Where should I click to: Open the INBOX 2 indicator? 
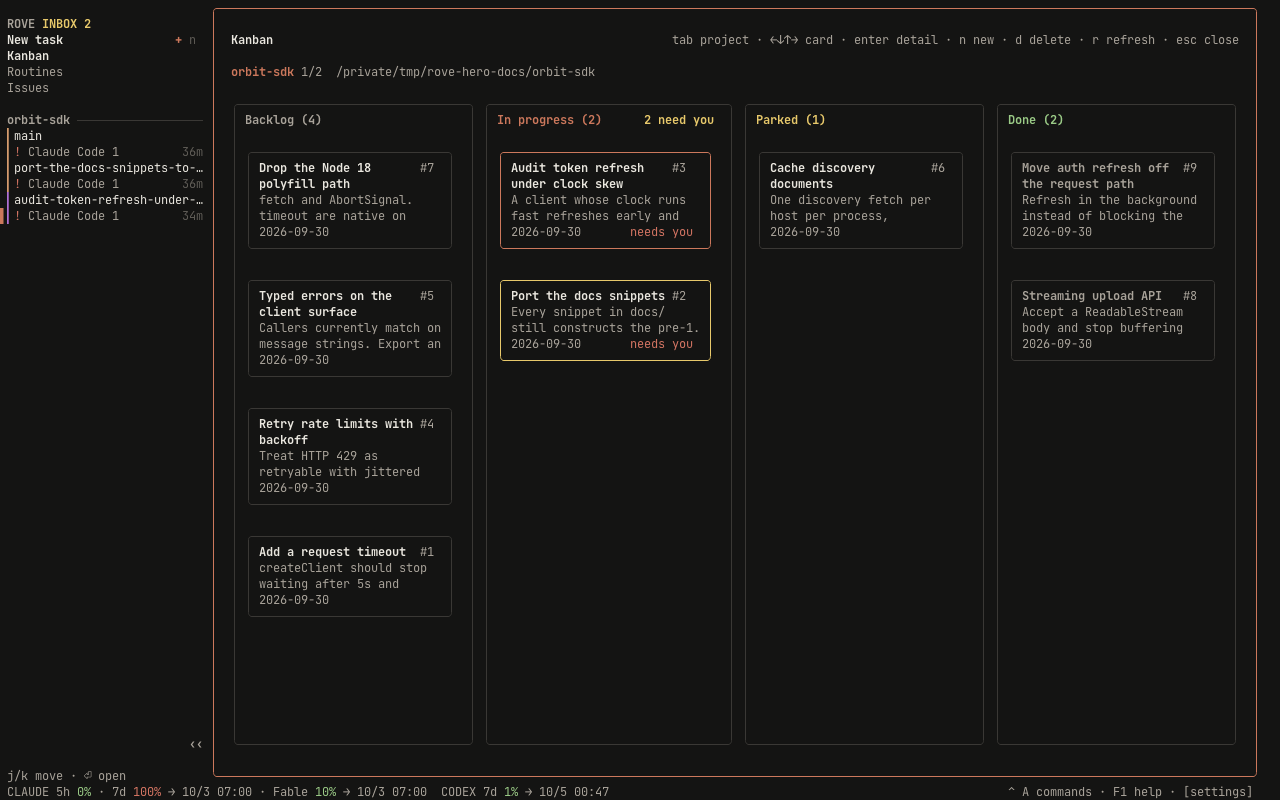click(x=66, y=24)
